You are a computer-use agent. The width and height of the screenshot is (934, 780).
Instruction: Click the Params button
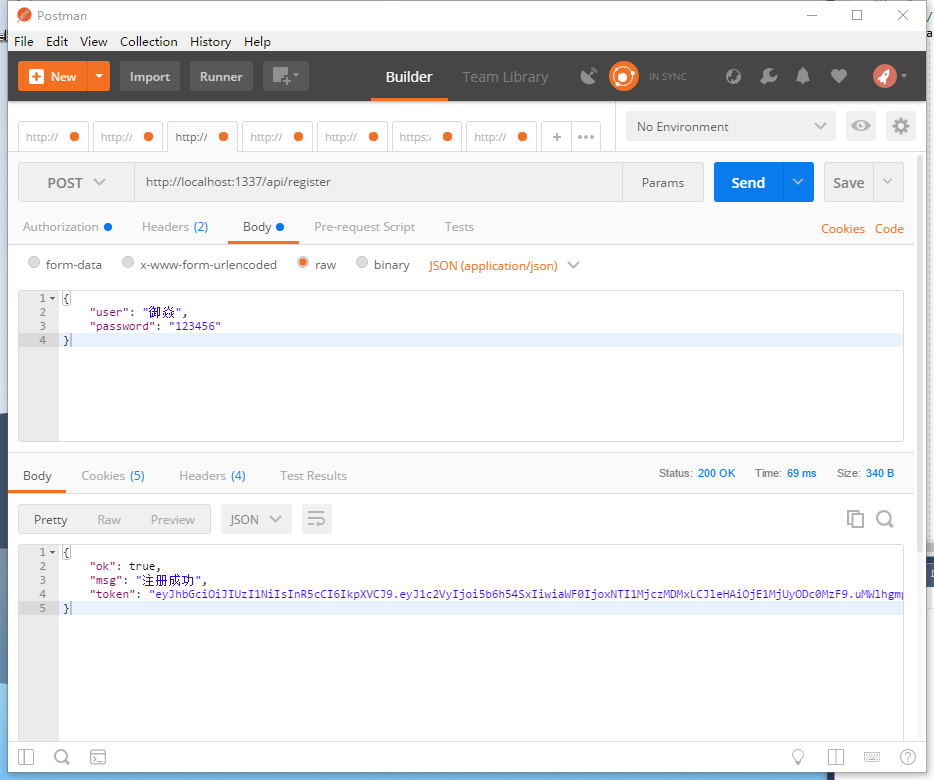662,182
